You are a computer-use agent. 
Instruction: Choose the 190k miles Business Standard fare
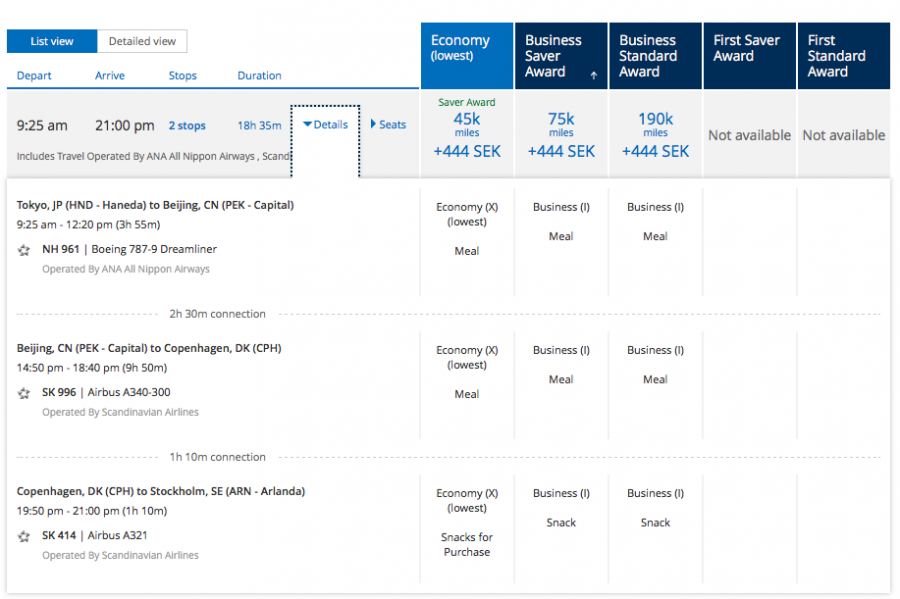pos(655,134)
